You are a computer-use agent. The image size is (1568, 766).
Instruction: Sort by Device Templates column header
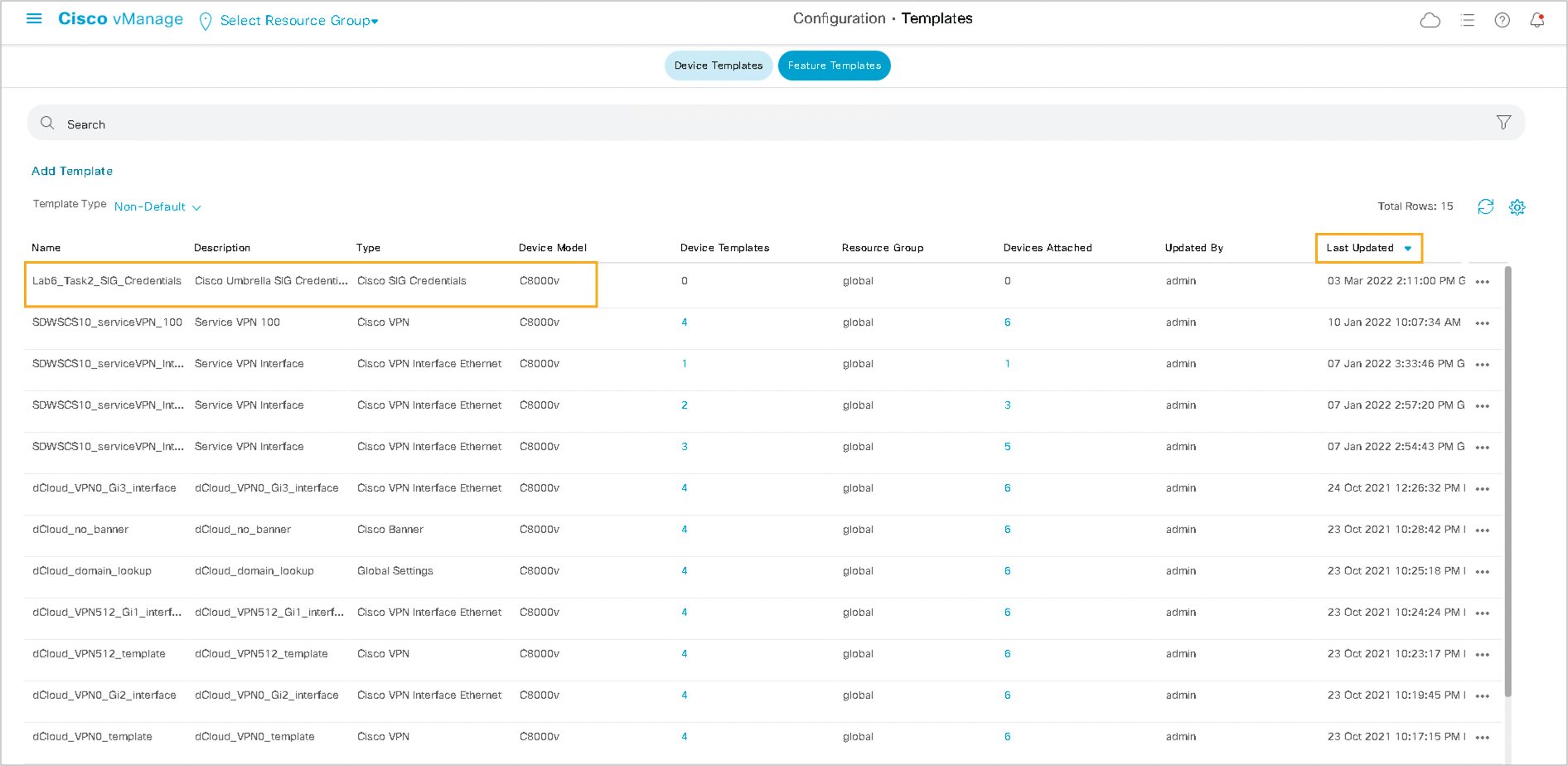(x=725, y=248)
